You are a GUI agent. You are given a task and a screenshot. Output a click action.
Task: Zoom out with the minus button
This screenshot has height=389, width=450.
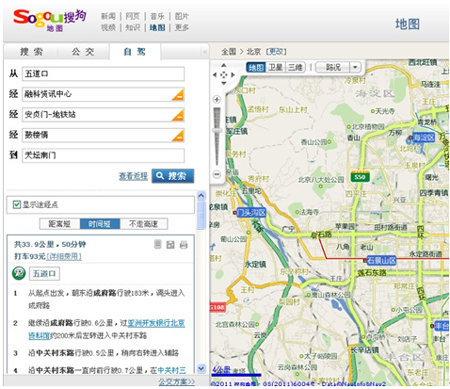217,174
